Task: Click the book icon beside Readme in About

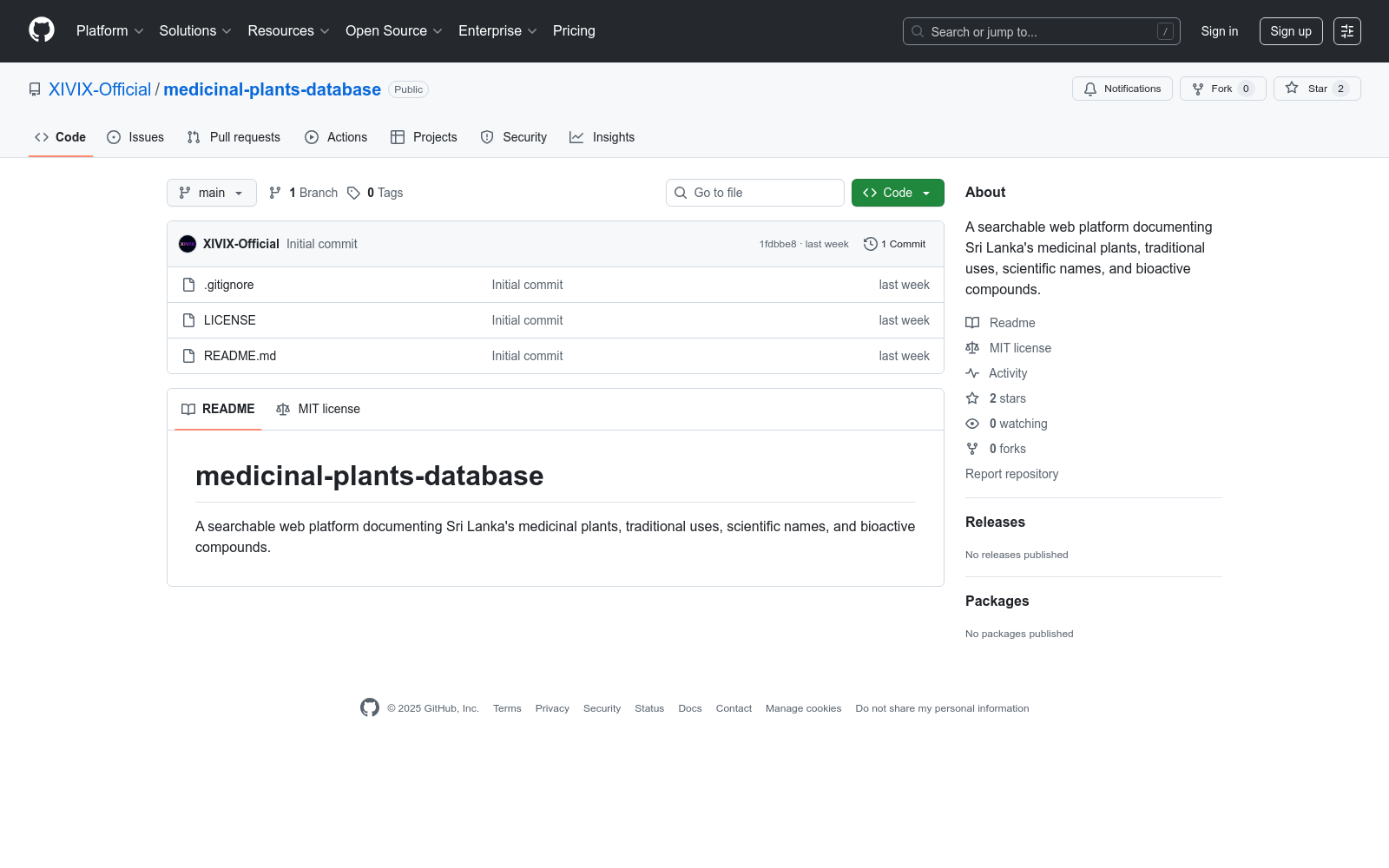Action: 972,323
